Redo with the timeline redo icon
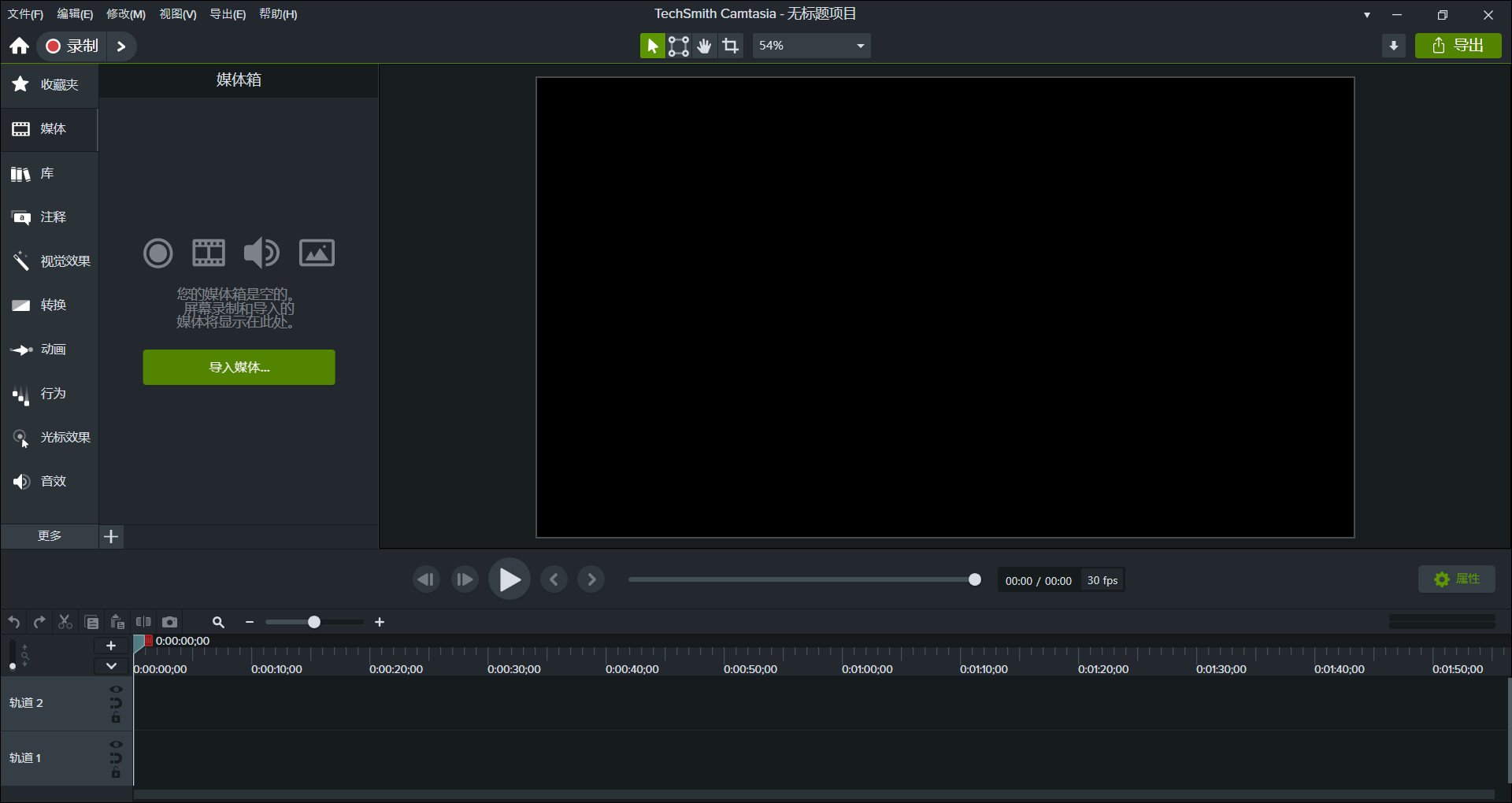Screen dimensions: 1512x803 pos(39,623)
